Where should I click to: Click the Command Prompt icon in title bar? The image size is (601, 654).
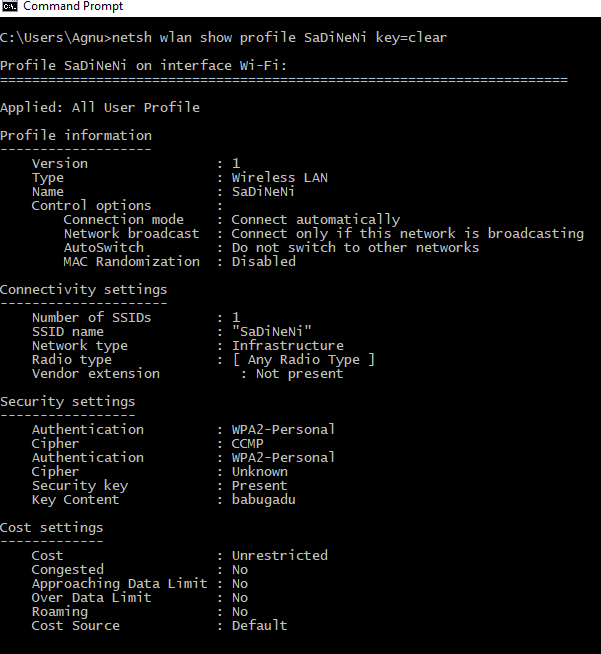click(x=10, y=7)
